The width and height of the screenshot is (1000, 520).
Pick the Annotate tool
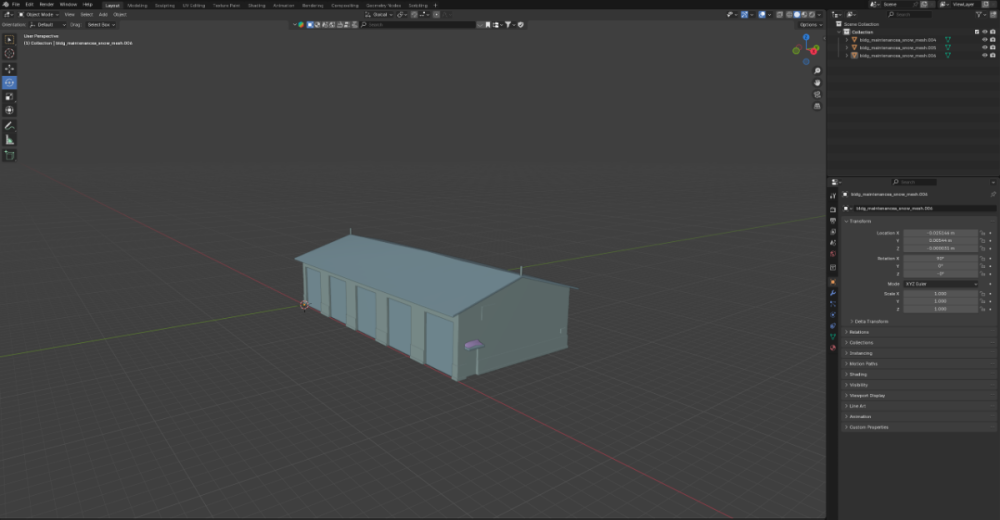tap(10, 126)
